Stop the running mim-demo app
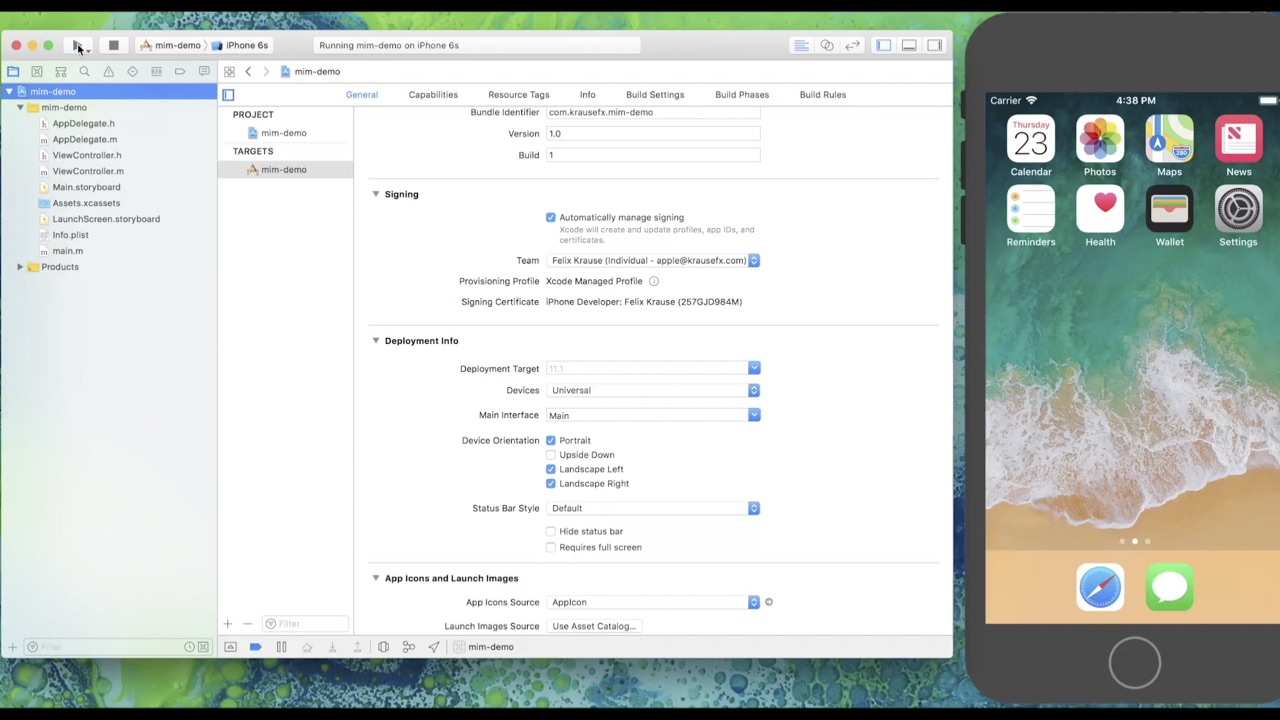Viewport: 1280px width, 720px height. pos(114,45)
